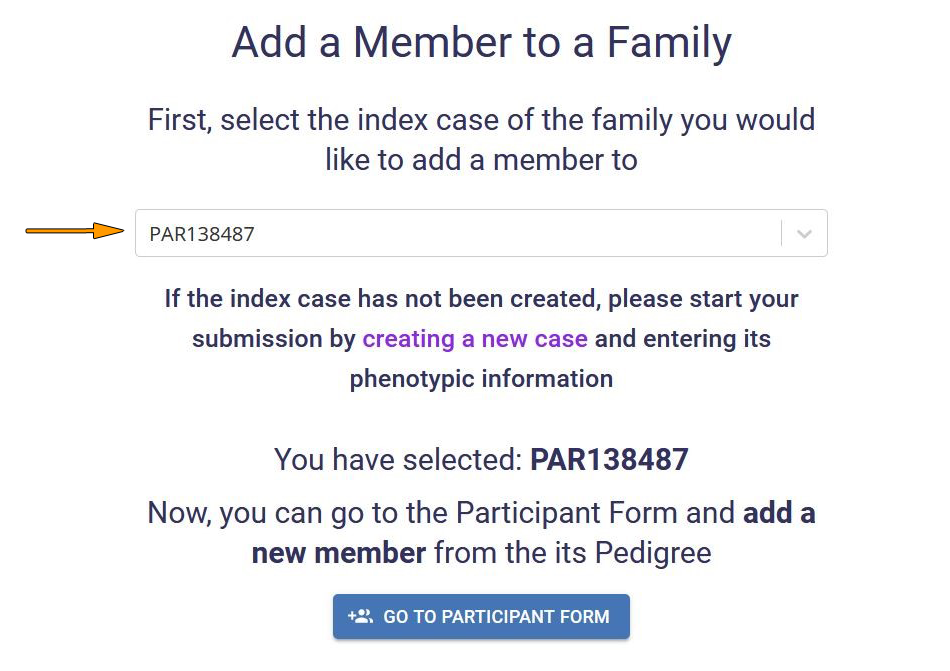Click the bold 'new member' text

[x=339, y=553]
